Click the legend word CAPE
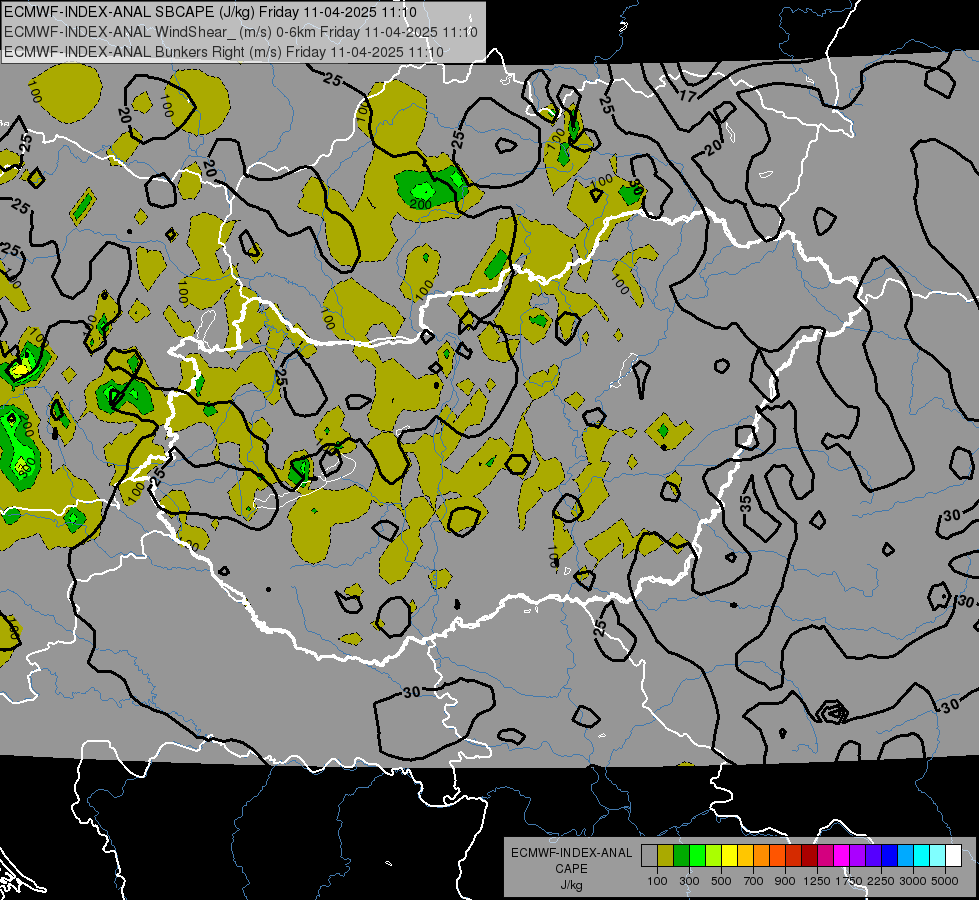The image size is (979, 900). pyautogui.click(x=571, y=869)
